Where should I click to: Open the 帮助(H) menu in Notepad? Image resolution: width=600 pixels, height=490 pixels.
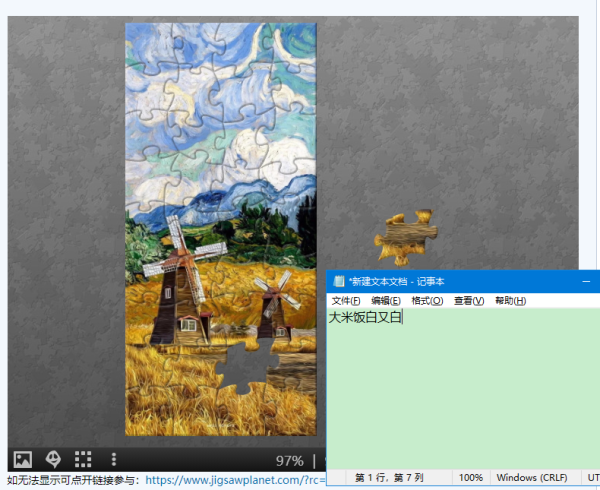coord(510,301)
